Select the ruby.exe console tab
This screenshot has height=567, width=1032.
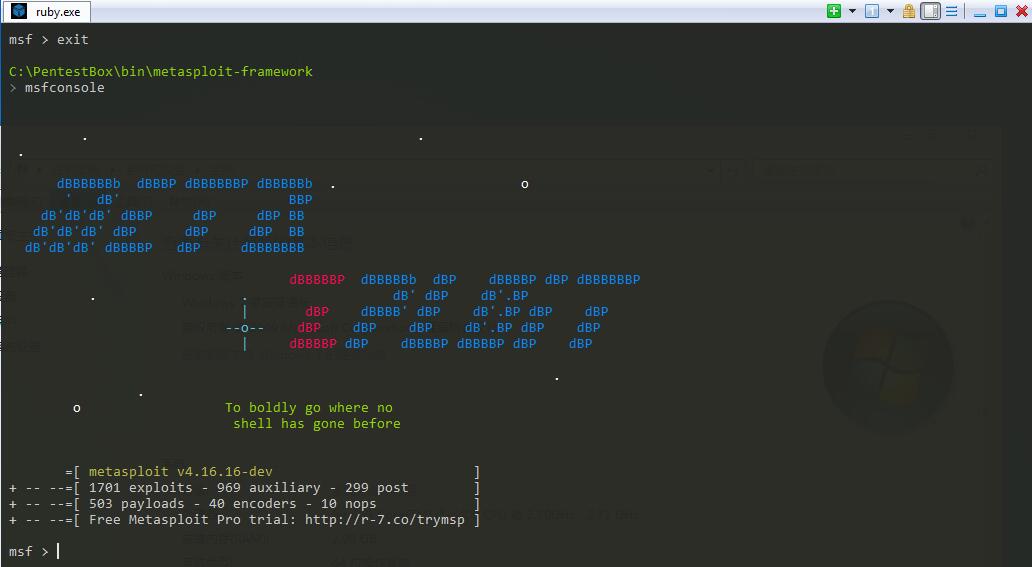point(46,12)
